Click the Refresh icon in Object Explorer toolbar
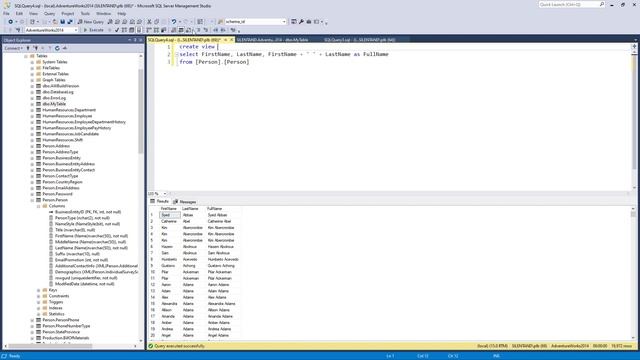 (x=57, y=48)
